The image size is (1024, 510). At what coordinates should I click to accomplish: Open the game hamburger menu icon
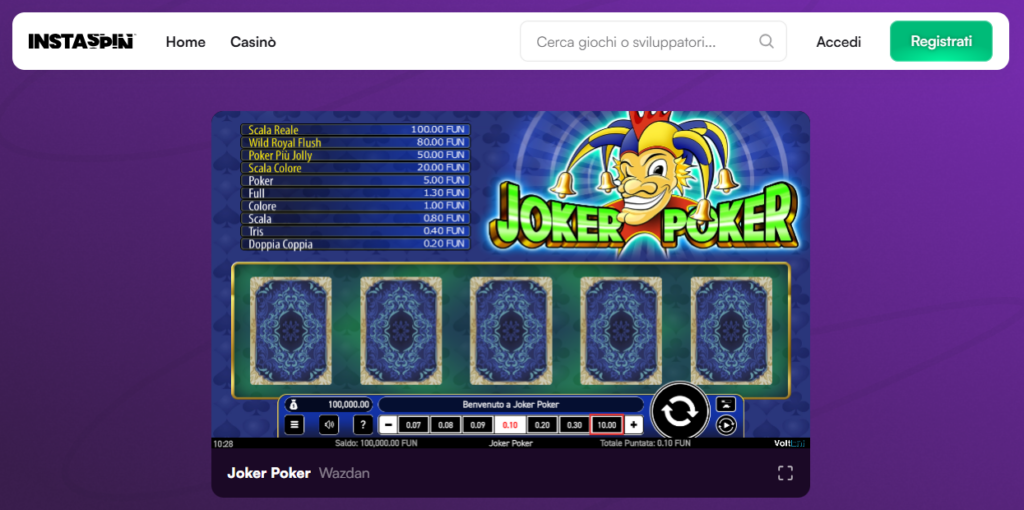[294, 424]
